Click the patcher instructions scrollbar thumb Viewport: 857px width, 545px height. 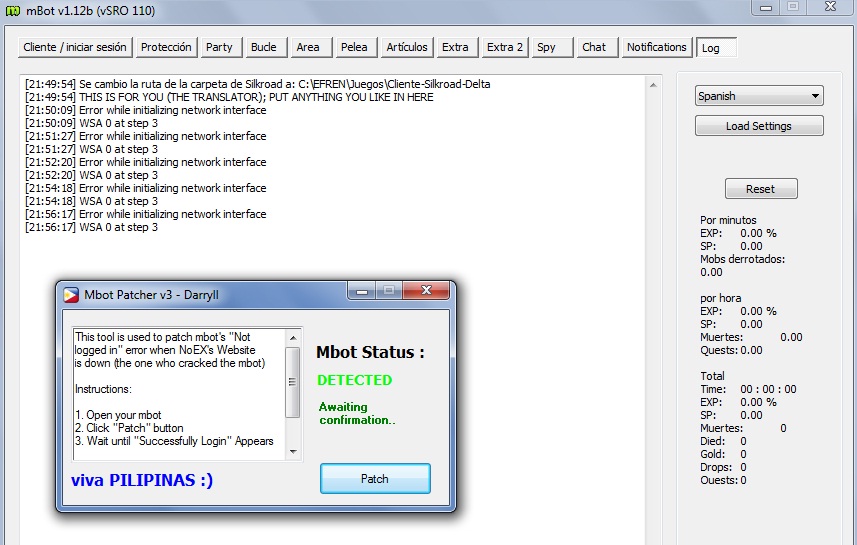[x=293, y=382]
